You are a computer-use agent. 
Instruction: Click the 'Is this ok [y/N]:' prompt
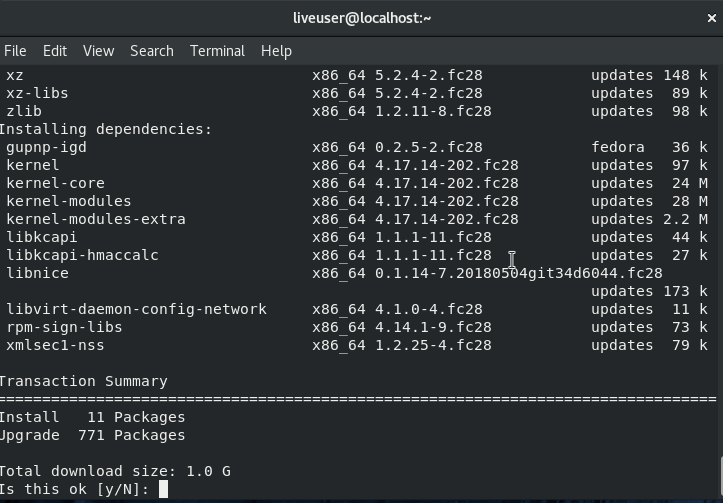pos(74,489)
